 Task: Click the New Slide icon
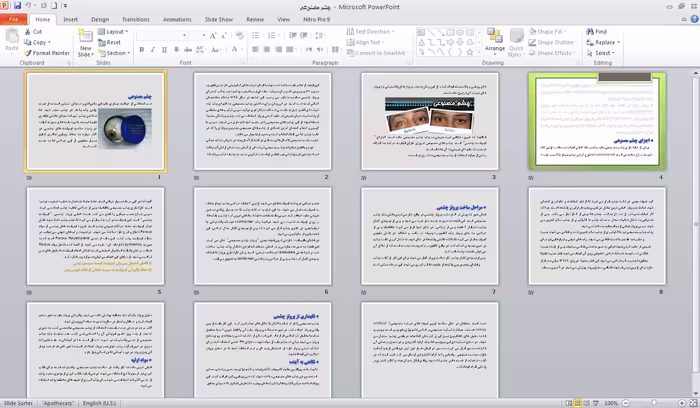pos(85,37)
